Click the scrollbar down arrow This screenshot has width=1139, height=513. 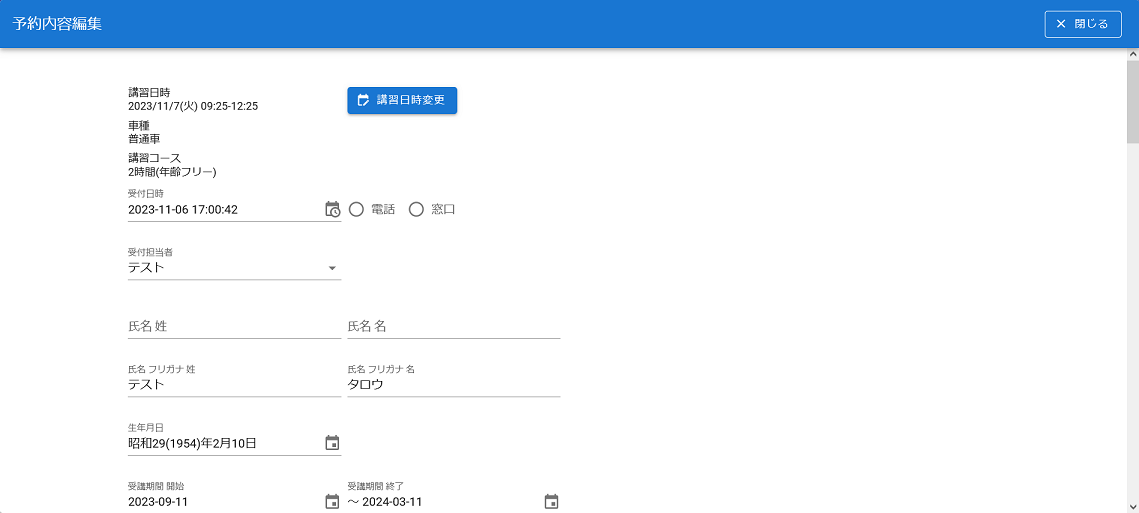coord(1132,506)
